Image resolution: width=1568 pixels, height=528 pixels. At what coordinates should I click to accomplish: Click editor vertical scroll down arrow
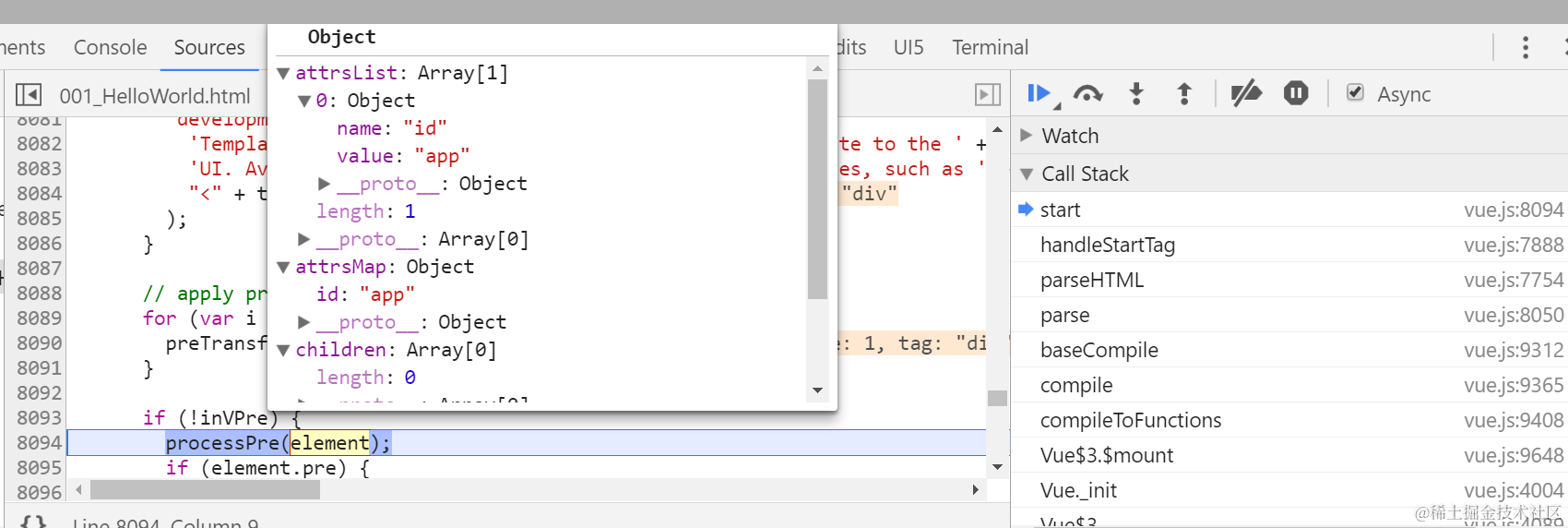(997, 467)
